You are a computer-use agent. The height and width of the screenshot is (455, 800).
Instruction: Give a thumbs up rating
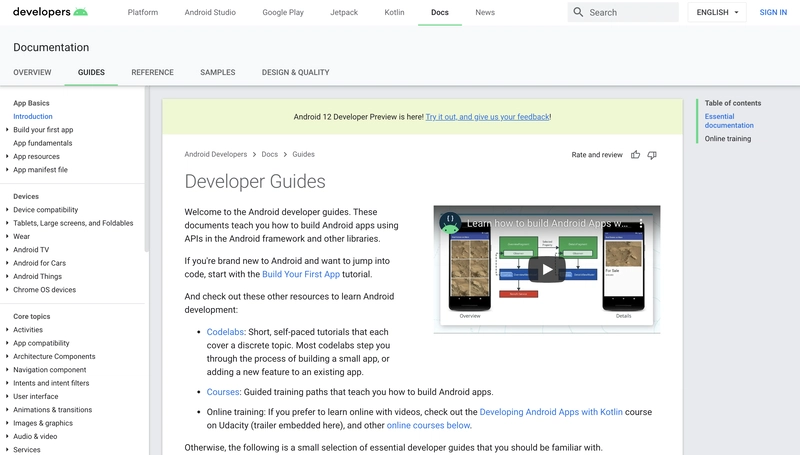[x=635, y=155]
